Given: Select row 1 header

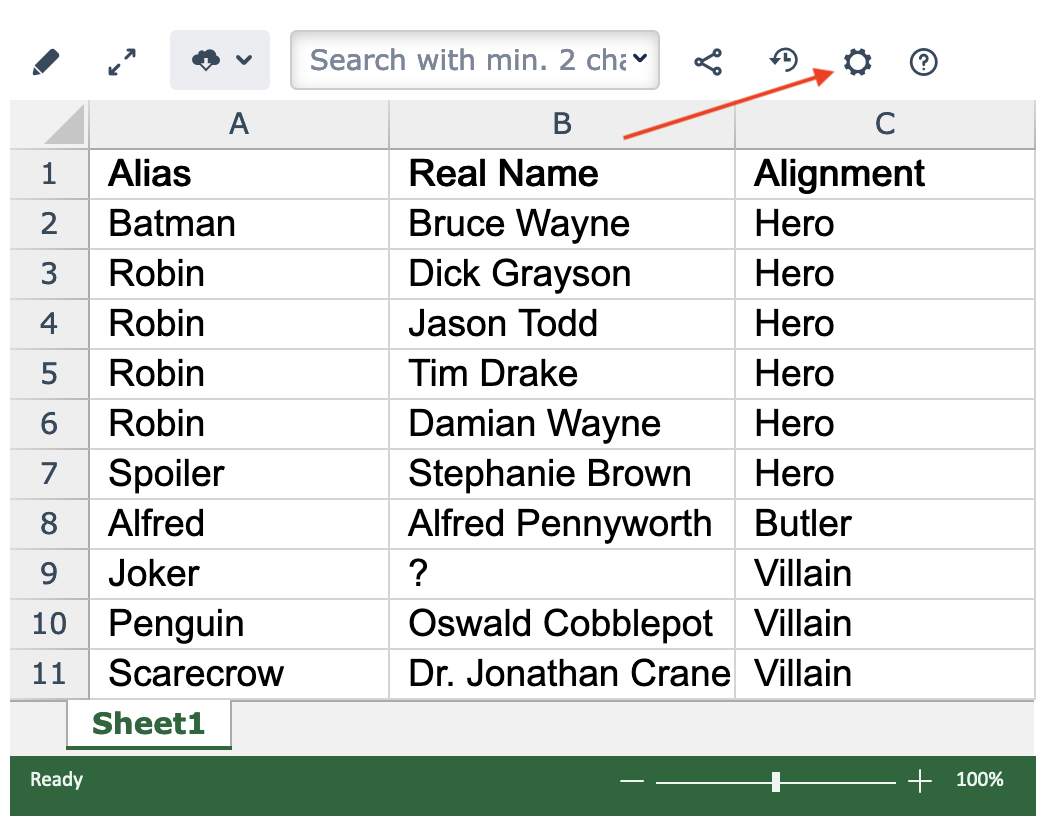Looking at the screenshot, I should tap(49, 174).
